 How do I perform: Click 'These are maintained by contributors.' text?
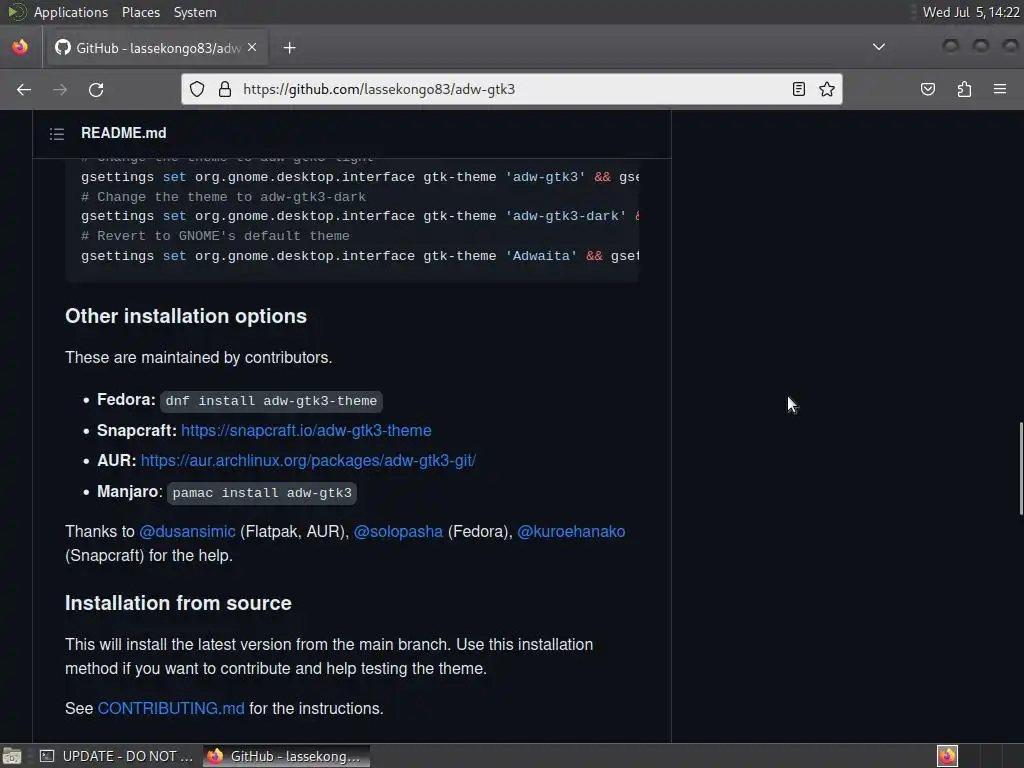point(199,357)
